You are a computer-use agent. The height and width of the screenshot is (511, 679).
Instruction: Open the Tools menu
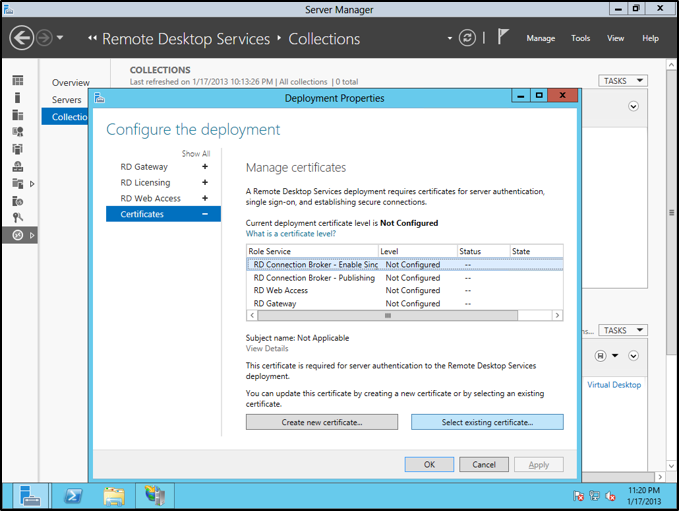(580, 38)
